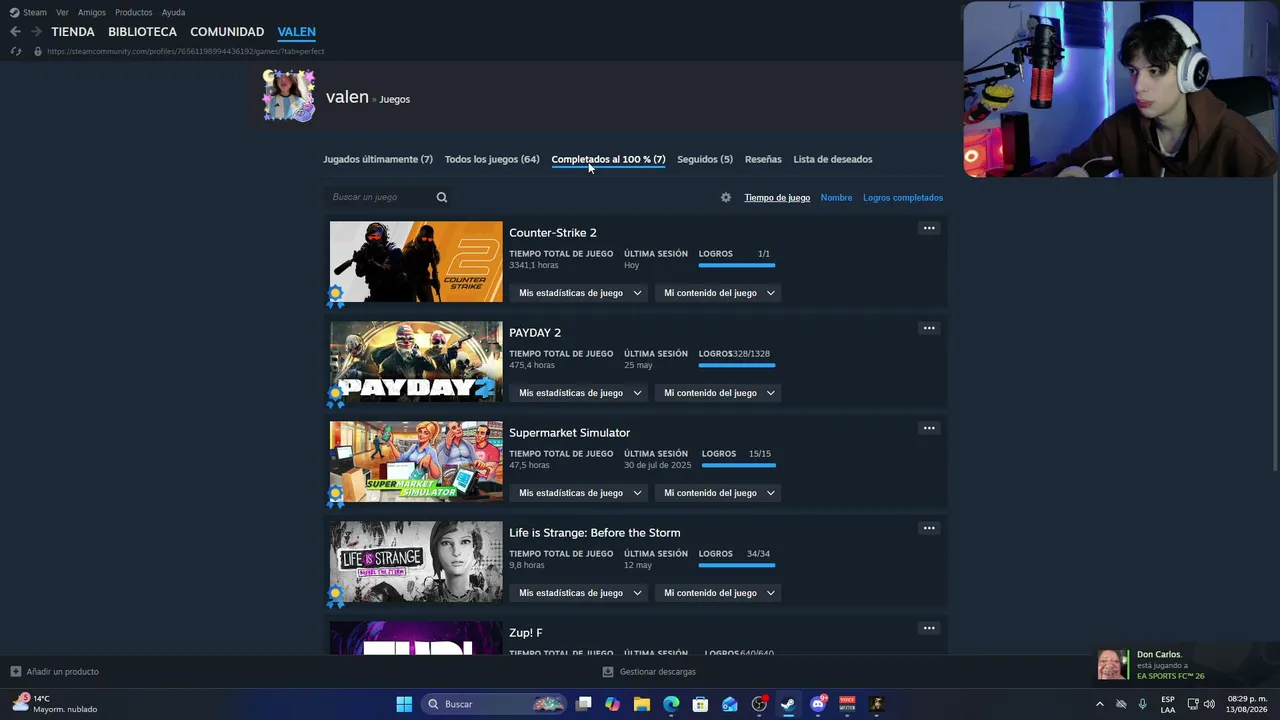1280x720 pixels.
Task: Click the Counter-Strike 2 achievements progress bar
Action: tap(736, 265)
